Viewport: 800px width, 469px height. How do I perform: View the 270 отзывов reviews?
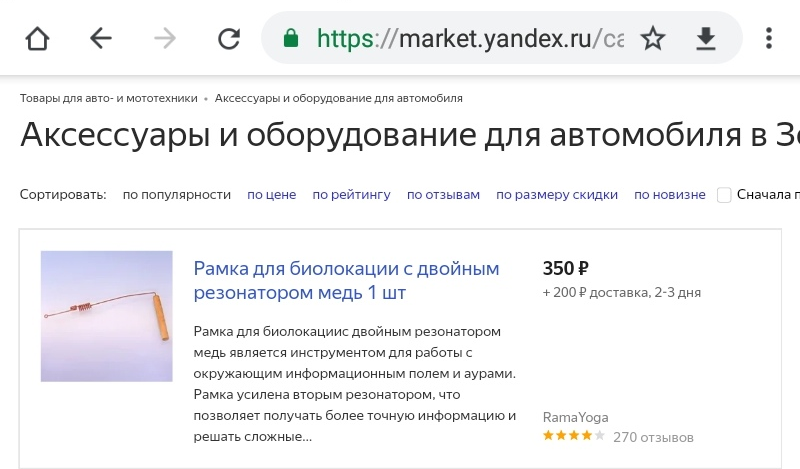(x=653, y=437)
